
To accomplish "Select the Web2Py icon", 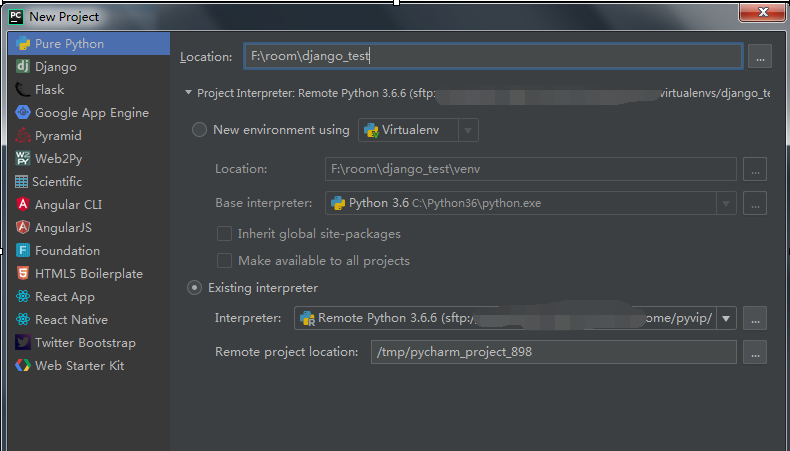I will point(23,159).
